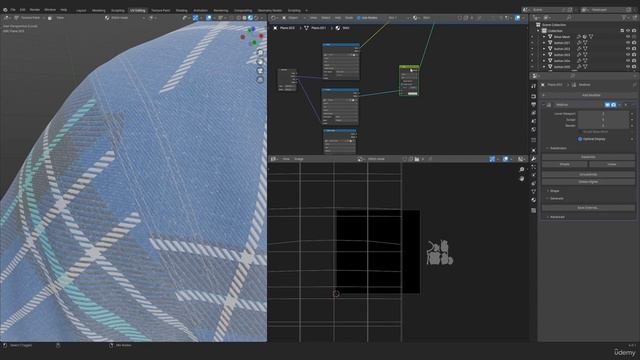This screenshot has width=640, height=360.
Task: Open viewport shading options dropdown arrow
Action: coord(262,18)
